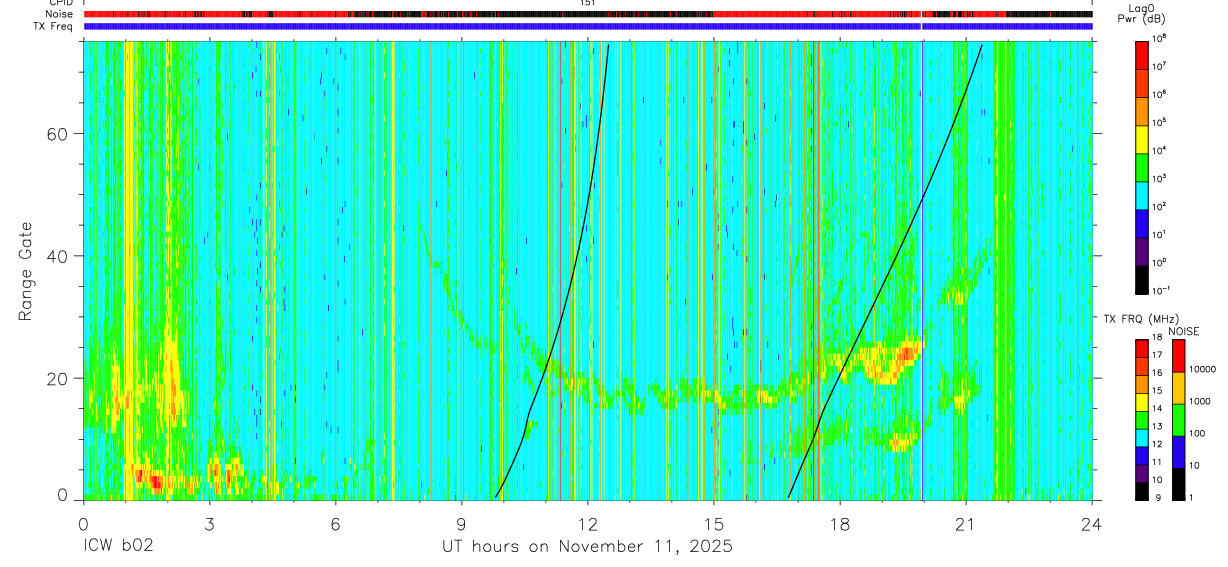This screenshot has height=567, width=1228.
Task: Select the red 17-18 MHz TX FRQ swatch
Action: pos(1141,349)
